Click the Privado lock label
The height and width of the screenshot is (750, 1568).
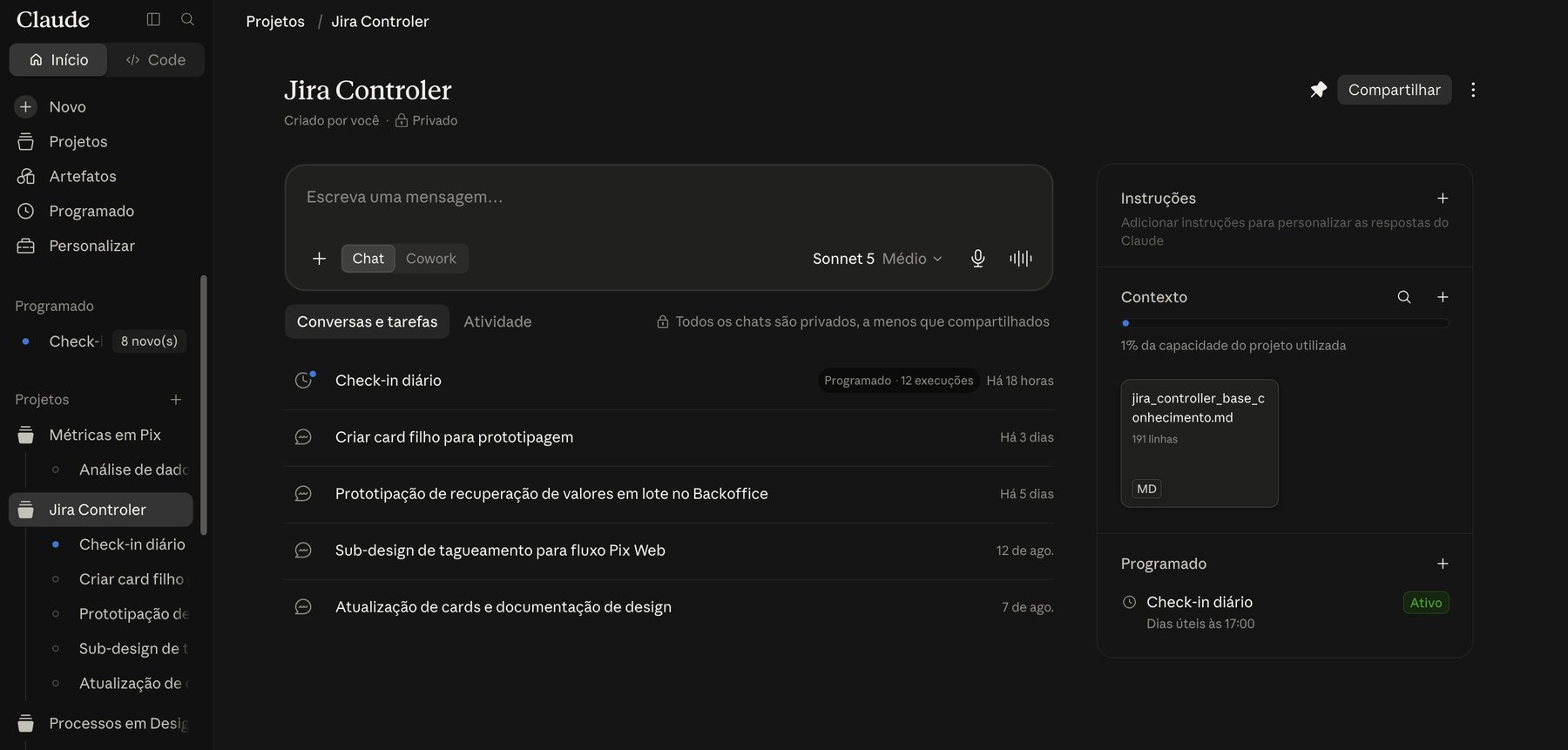[x=426, y=121]
